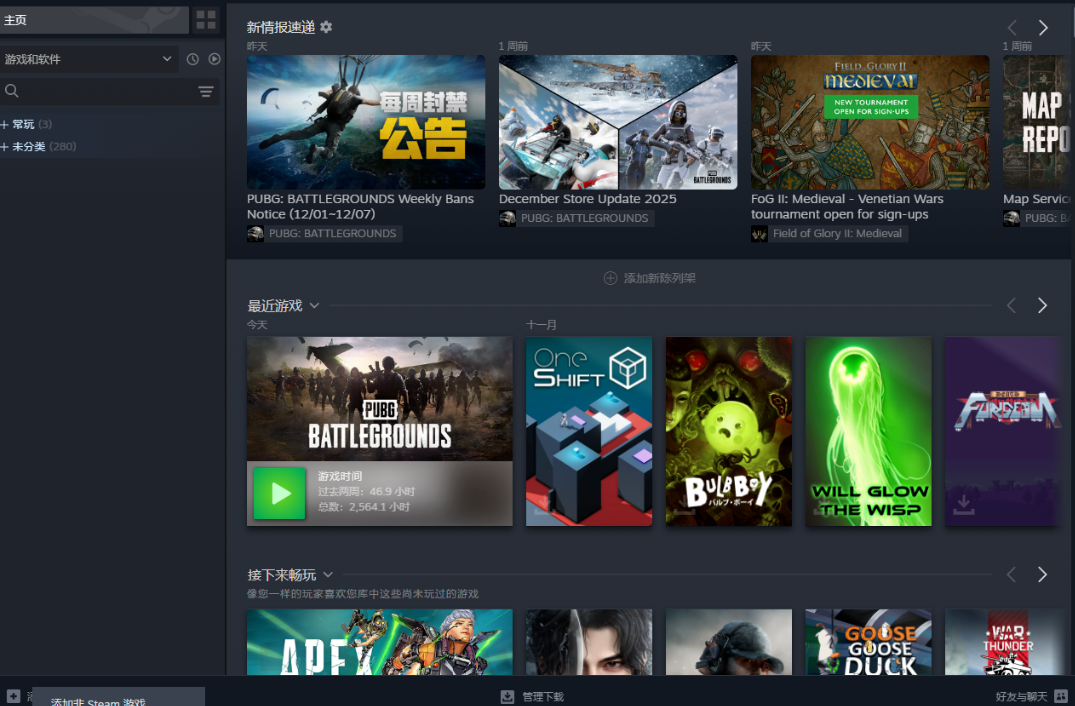Image resolution: width=1075 pixels, height=706 pixels.
Task: Open the 好友与聊天 friends icon
Action: [1063, 696]
